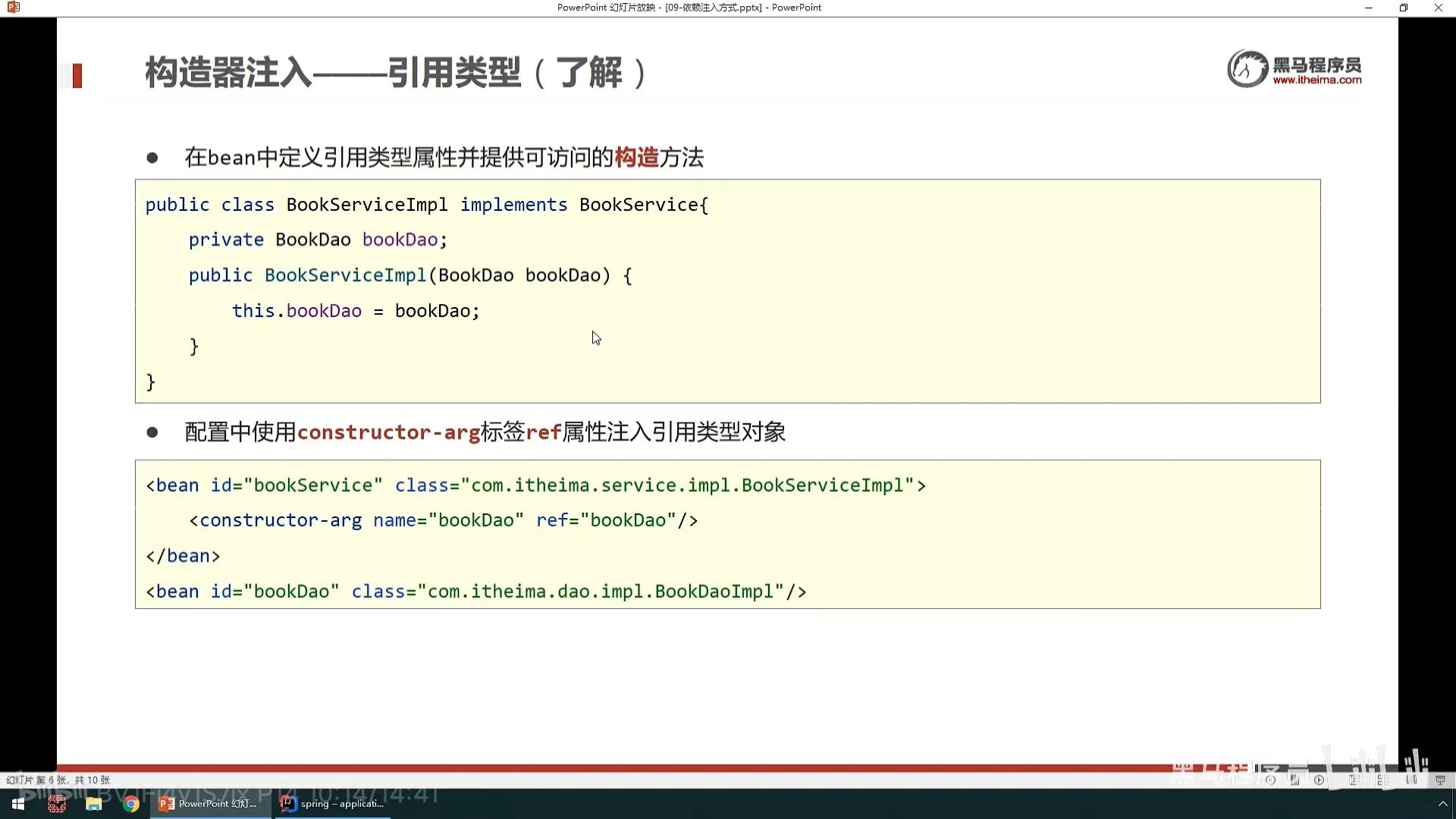Click the itheima logo on slide
The width and height of the screenshot is (1456, 819).
(x=1294, y=69)
